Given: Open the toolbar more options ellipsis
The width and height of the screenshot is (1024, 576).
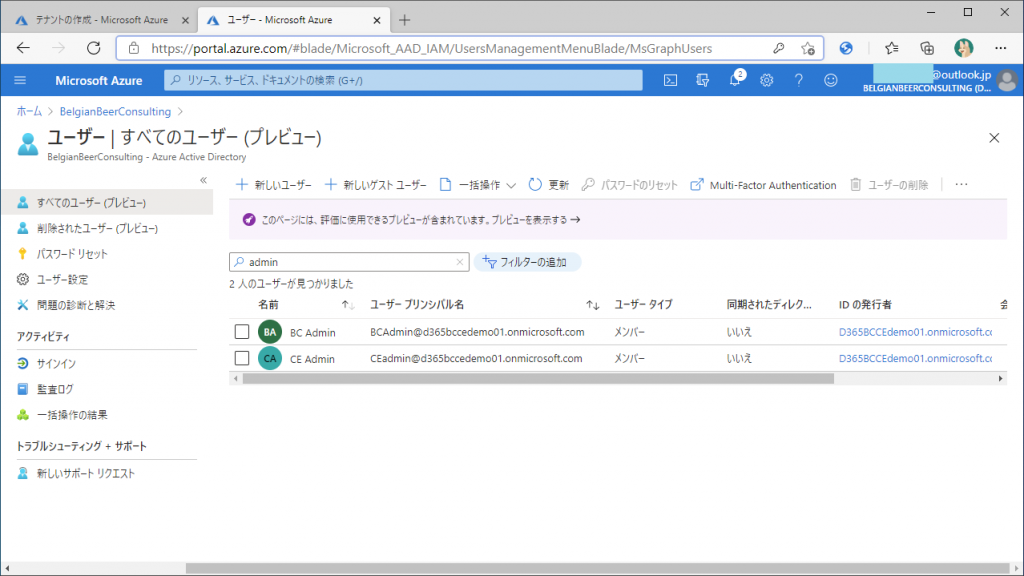Looking at the screenshot, I should pyautogui.click(x=961, y=185).
